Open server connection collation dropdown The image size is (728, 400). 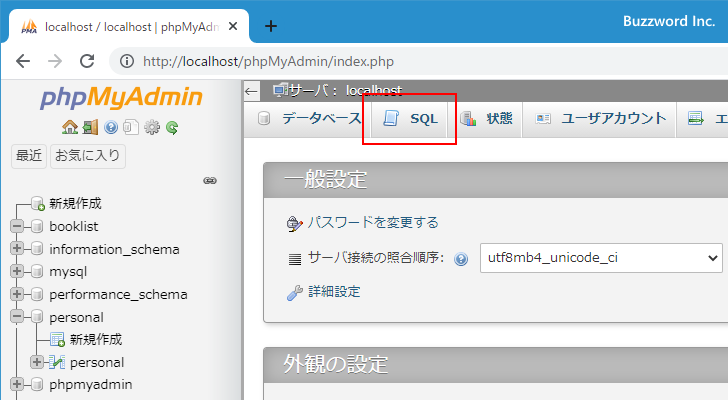click(601, 258)
